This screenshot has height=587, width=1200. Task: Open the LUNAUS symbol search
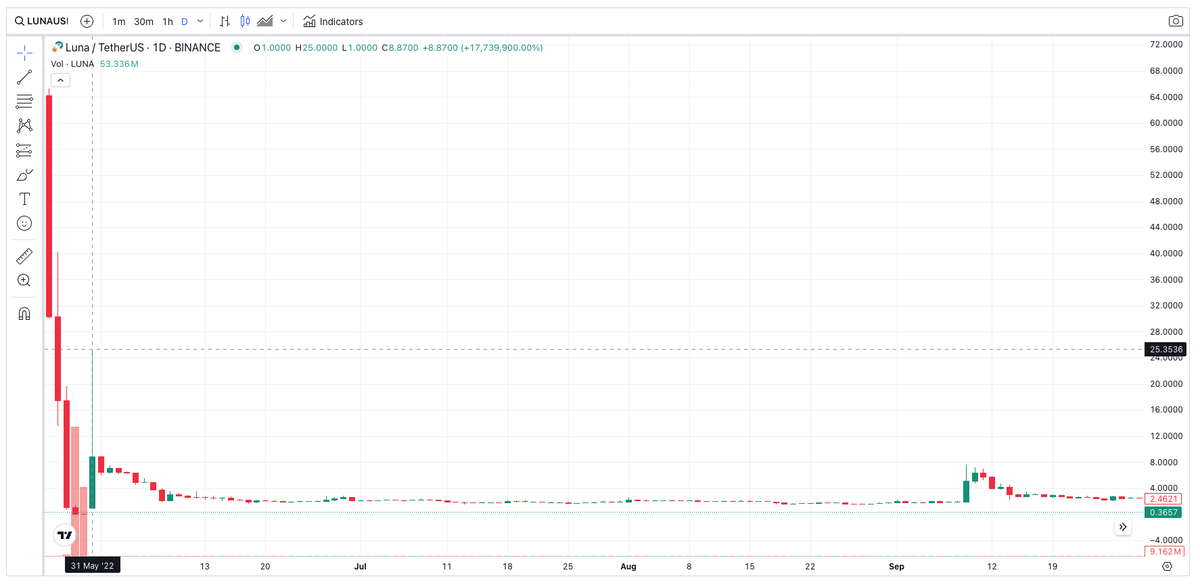(42, 21)
